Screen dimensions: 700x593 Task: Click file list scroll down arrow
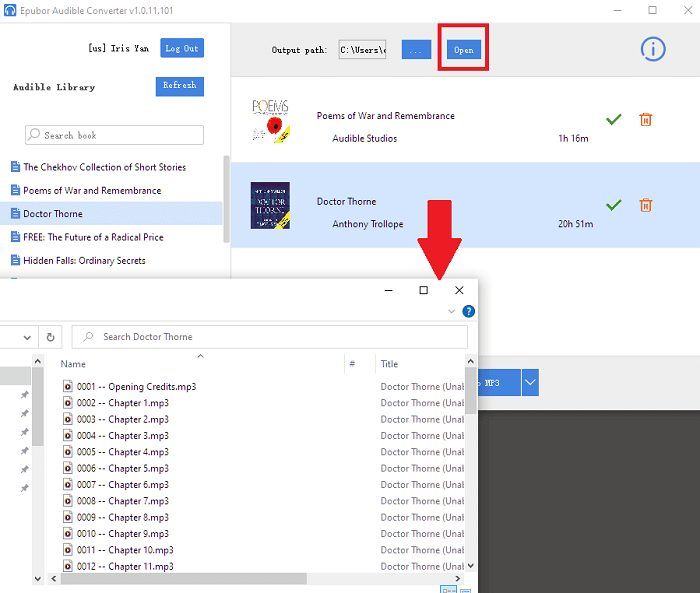470,565
